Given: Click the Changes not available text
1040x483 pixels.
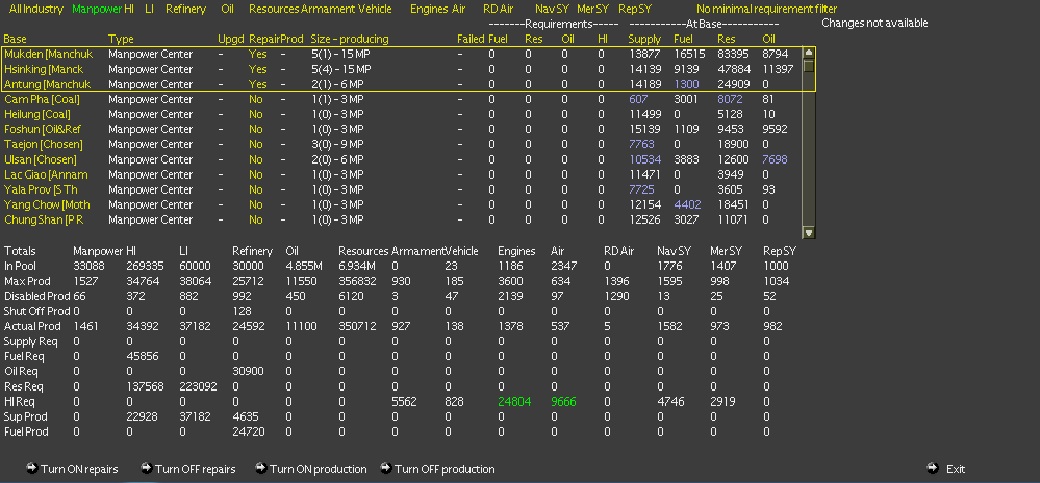Looking at the screenshot, I should (874, 23).
